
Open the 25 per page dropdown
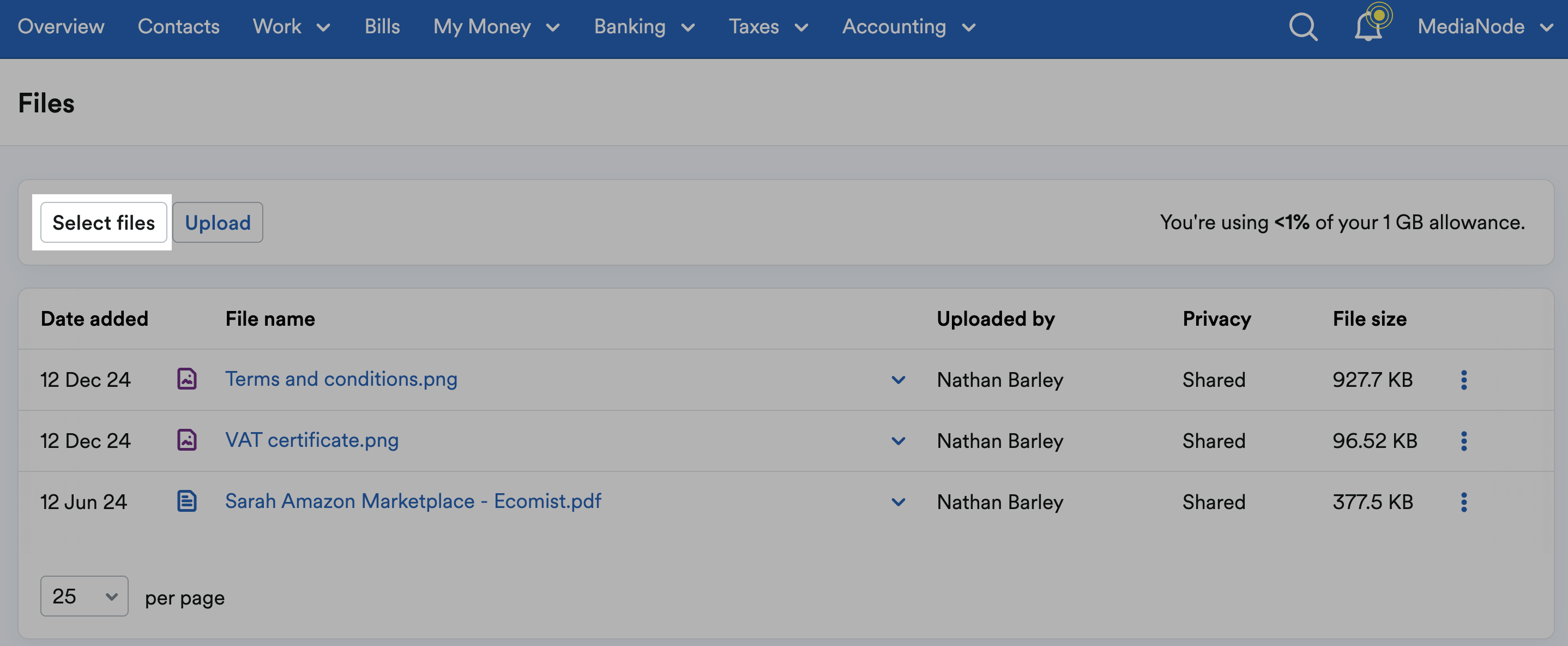click(x=84, y=596)
